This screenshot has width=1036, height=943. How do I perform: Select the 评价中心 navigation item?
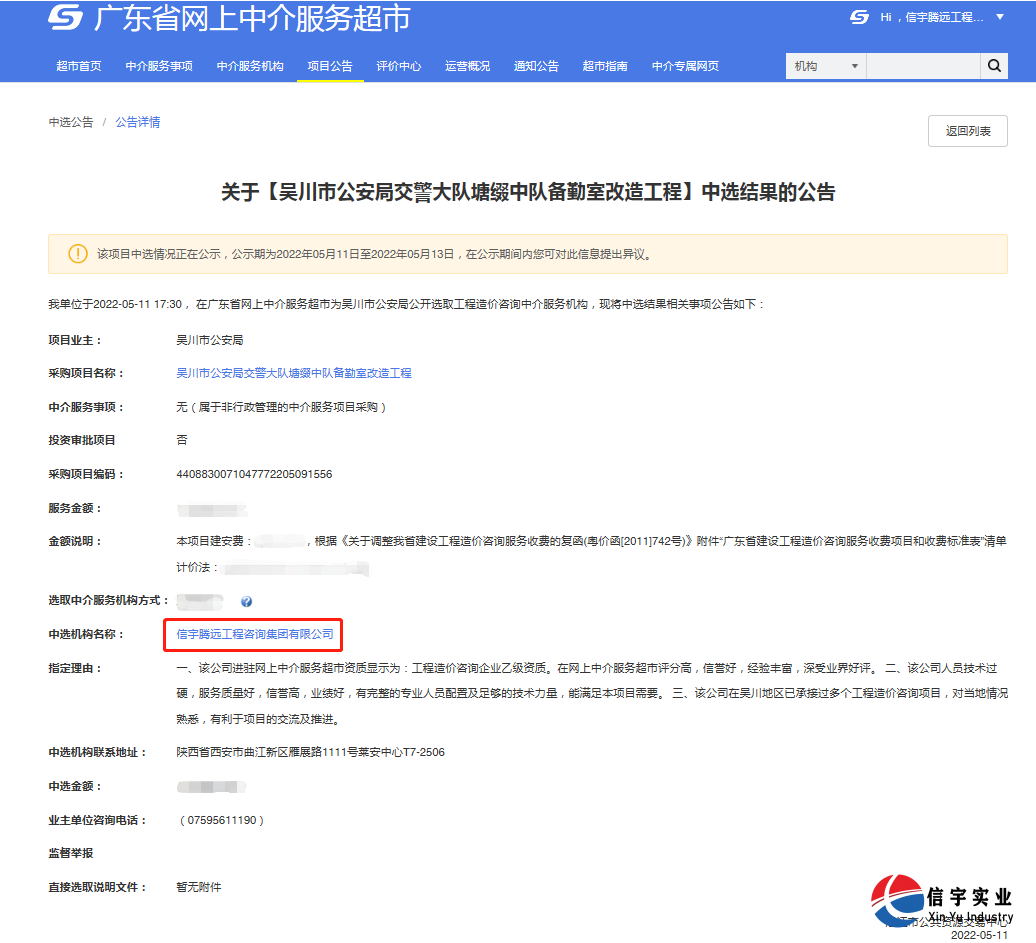(x=398, y=65)
